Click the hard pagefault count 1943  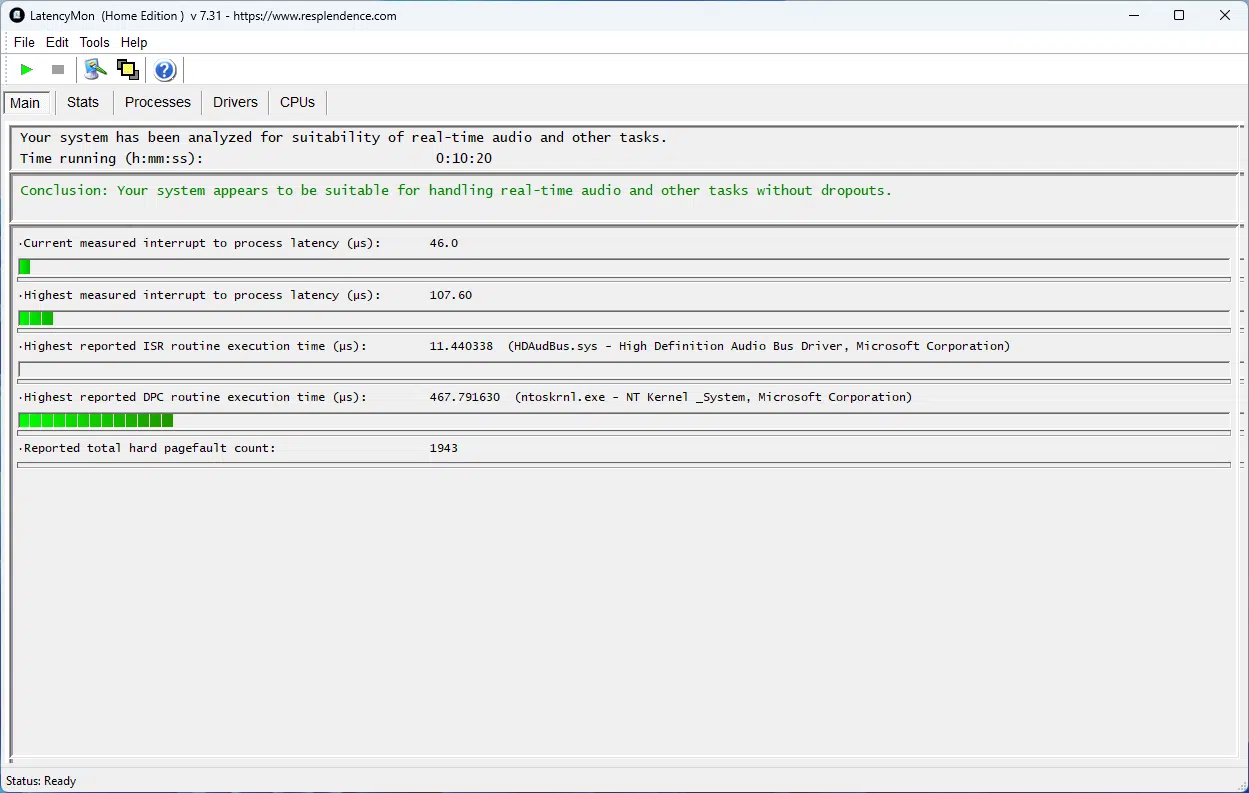(444, 448)
